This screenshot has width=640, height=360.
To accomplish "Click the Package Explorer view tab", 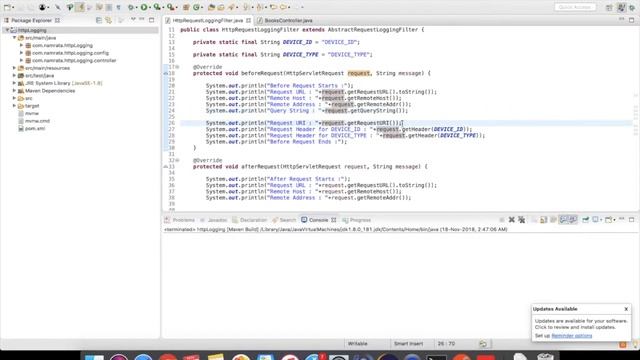I will click(x=31, y=20).
